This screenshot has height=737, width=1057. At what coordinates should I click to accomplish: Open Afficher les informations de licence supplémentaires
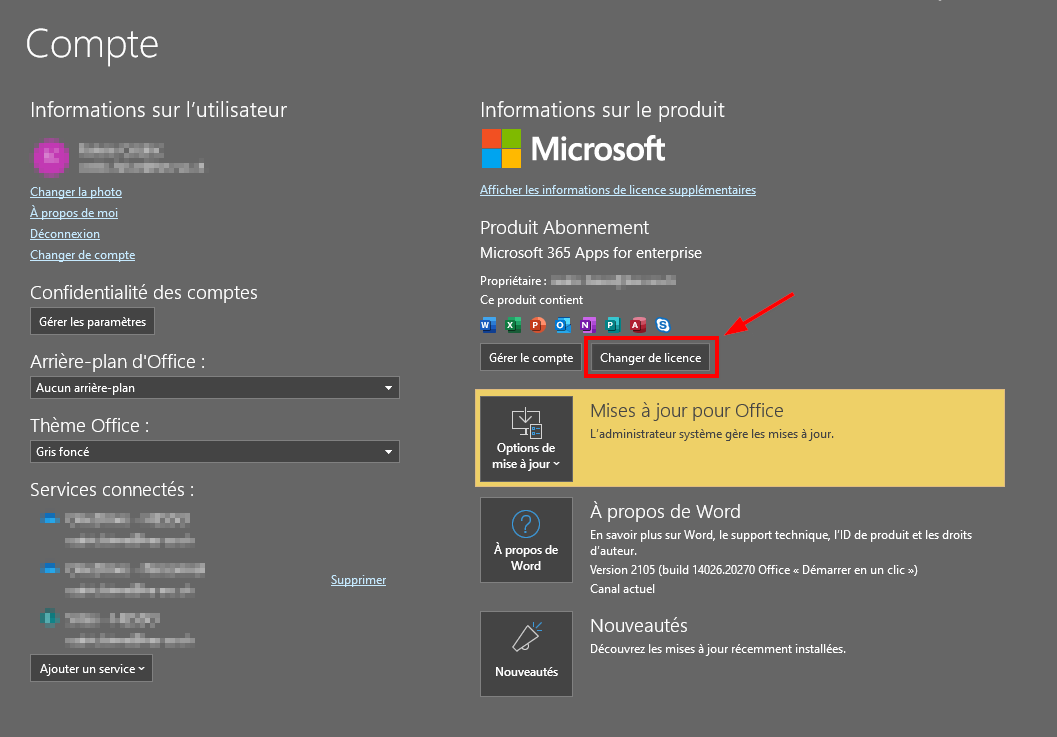tap(617, 189)
